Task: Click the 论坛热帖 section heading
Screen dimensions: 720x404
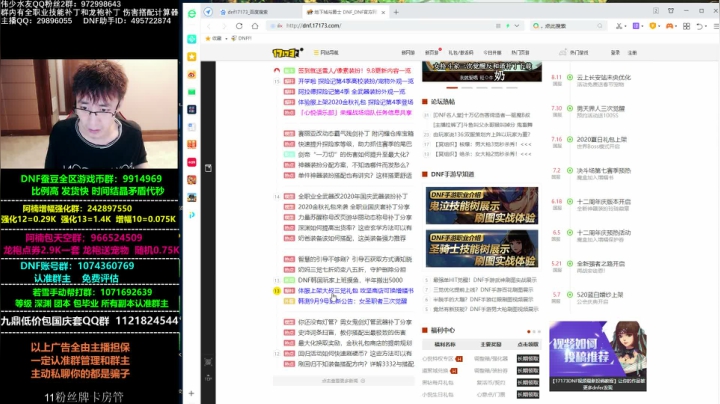Action: 443,102
